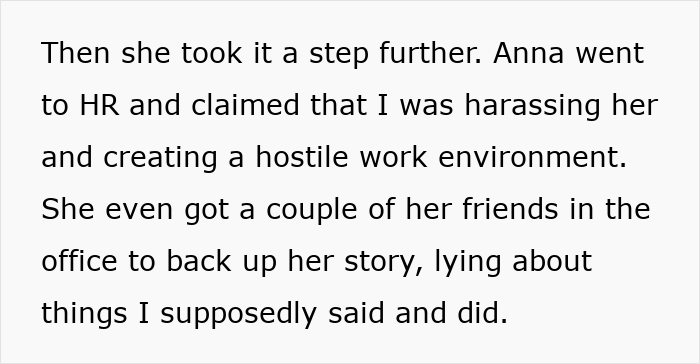
Task: Click the word "further." in first line
Action: click(431, 53)
